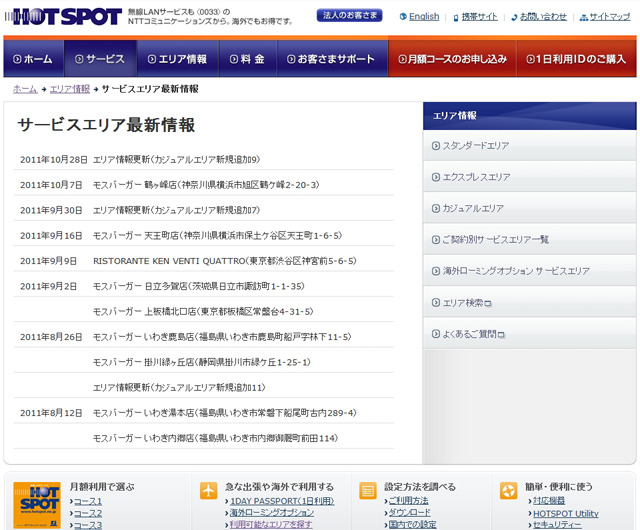Click 月額コースのお申し込み red tab
Viewport: 640px width, 530px height.
tap(452, 59)
